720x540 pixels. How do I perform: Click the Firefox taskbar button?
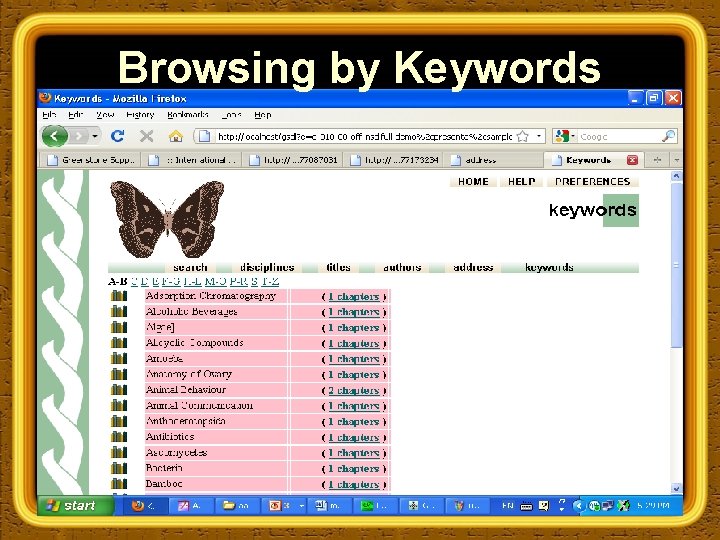(x=144, y=506)
